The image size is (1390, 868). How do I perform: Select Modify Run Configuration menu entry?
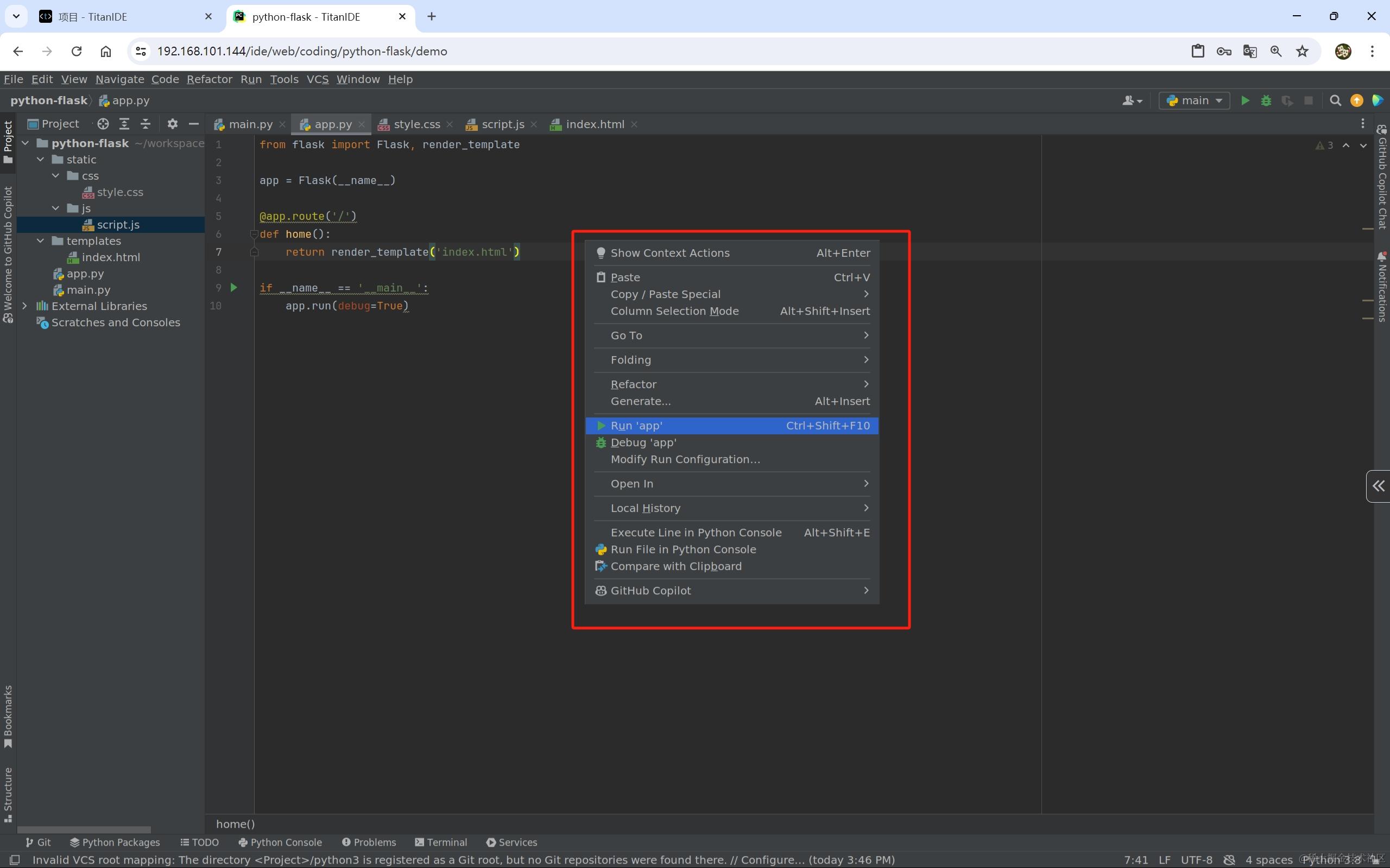(x=685, y=459)
